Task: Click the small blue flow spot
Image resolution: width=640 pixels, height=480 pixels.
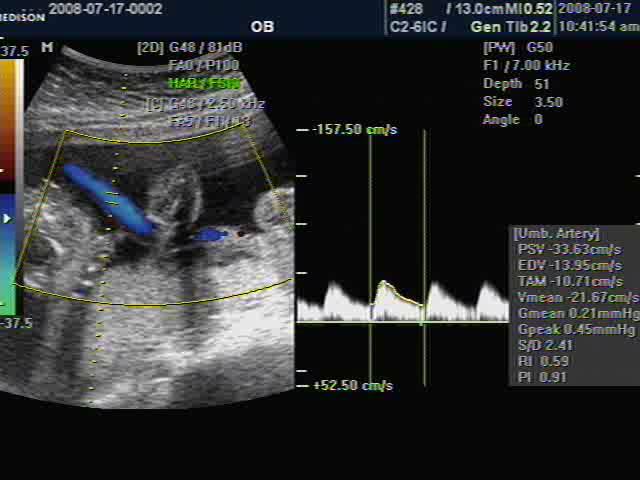Action: pos(210,235)
